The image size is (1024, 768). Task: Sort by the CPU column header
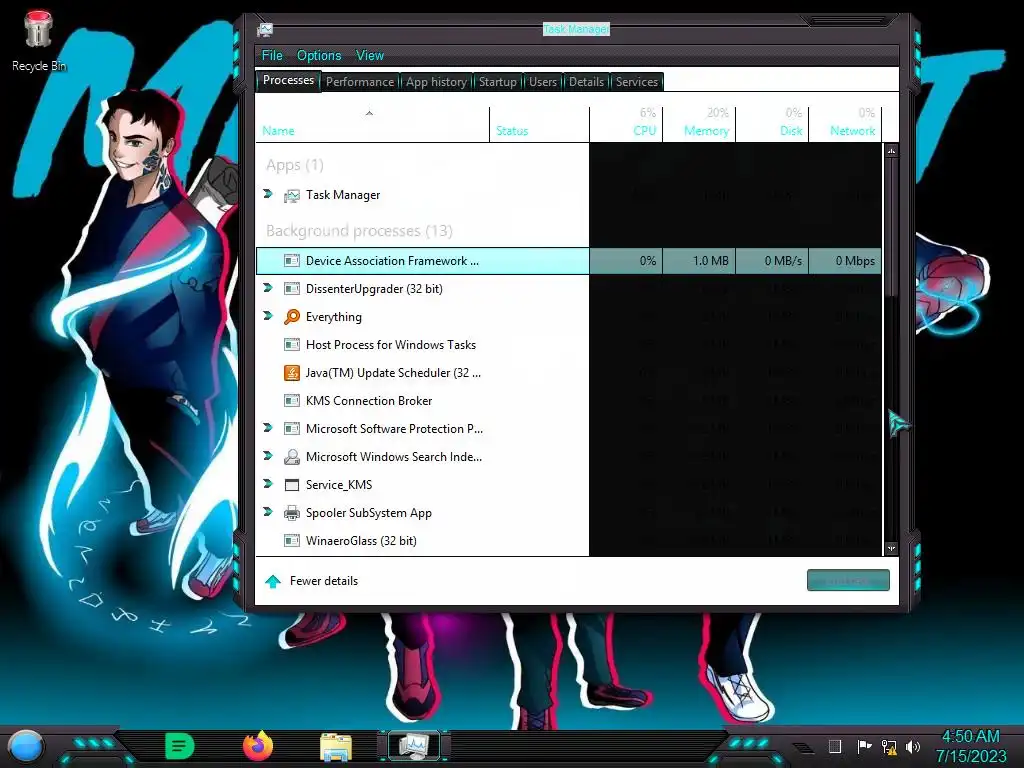point(626,124)
